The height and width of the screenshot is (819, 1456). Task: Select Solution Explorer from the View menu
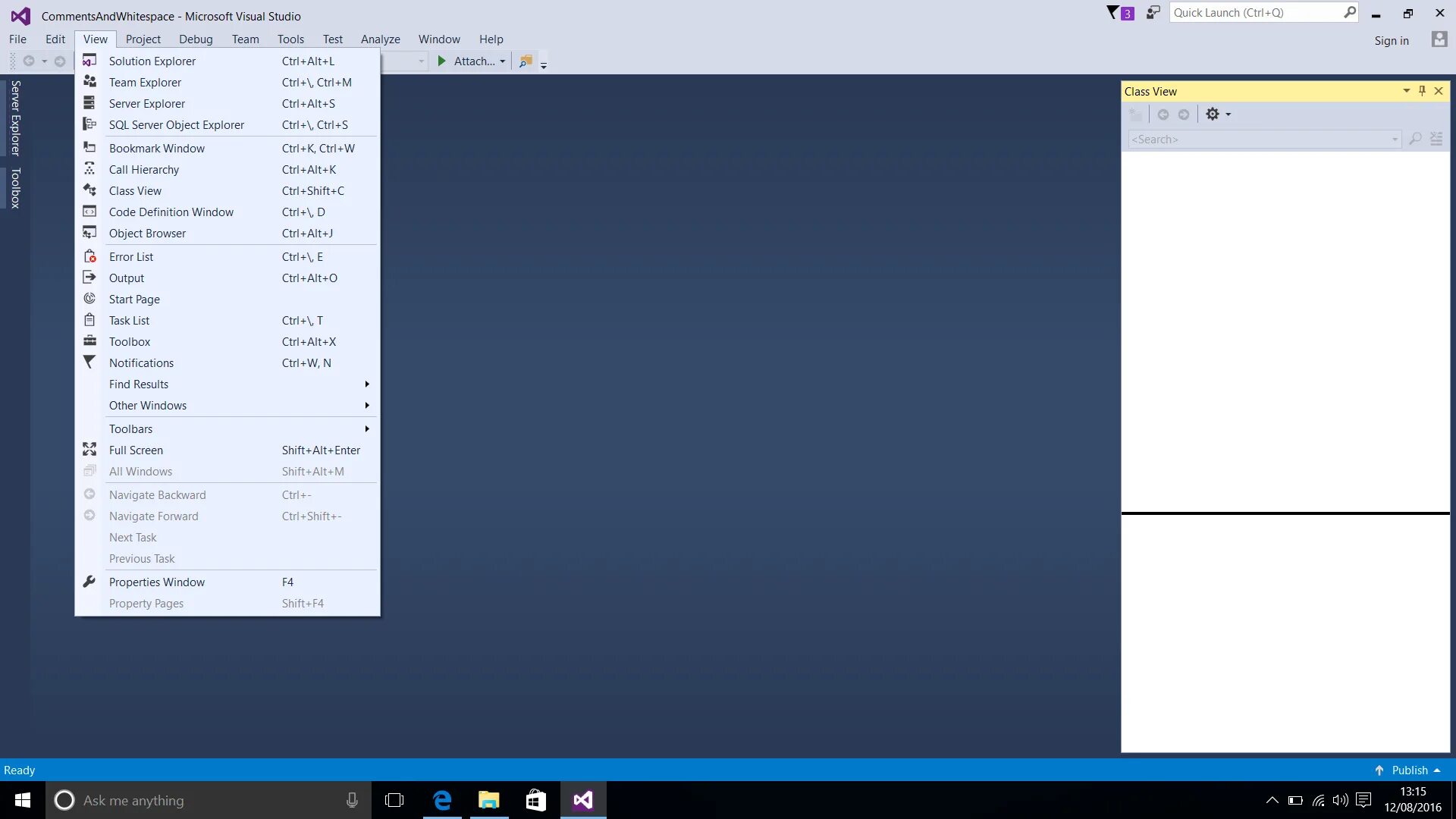pos(152,61)
